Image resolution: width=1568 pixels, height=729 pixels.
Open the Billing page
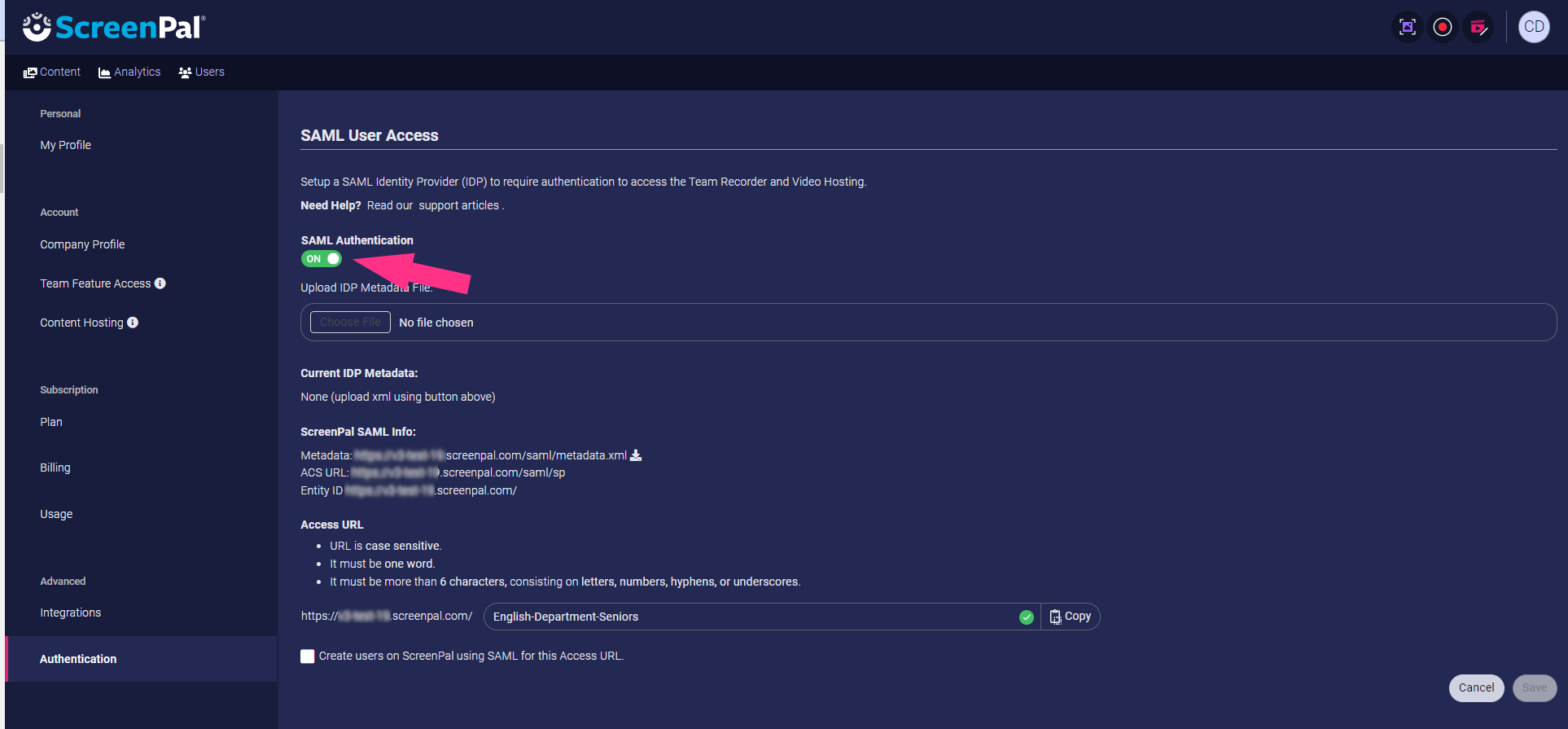[x=55, y=468]
